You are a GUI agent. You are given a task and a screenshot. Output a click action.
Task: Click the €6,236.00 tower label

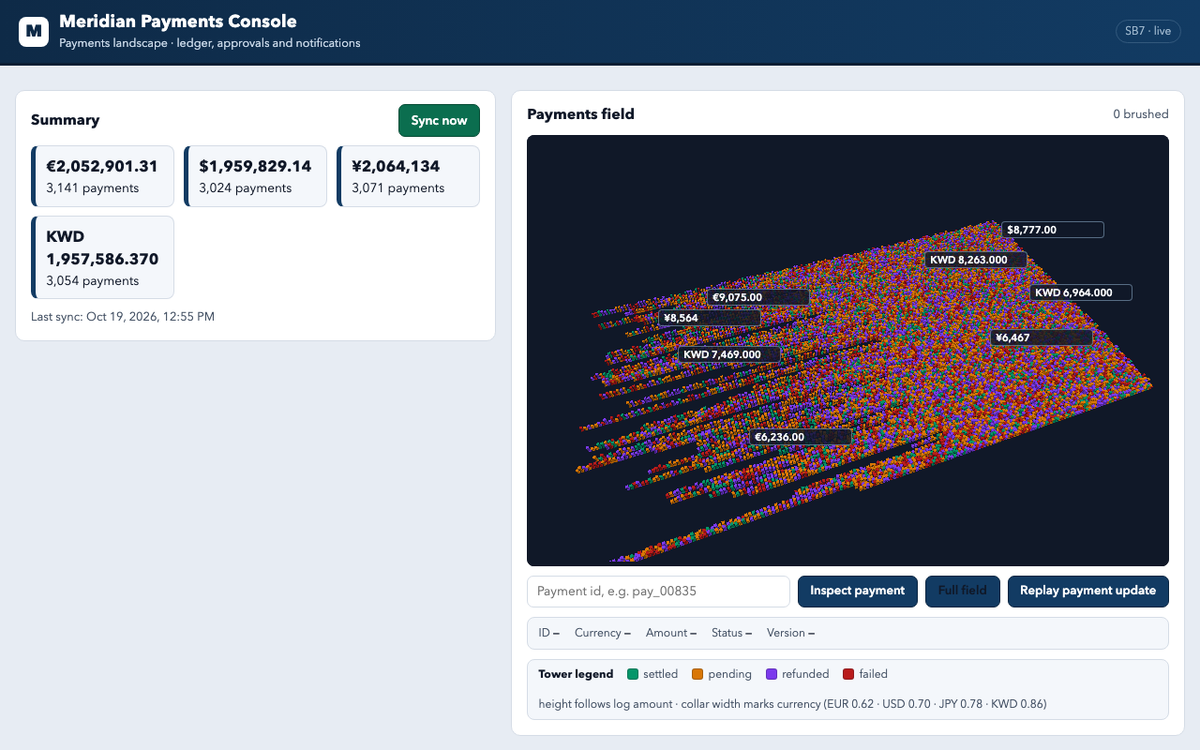coord(801,437)
